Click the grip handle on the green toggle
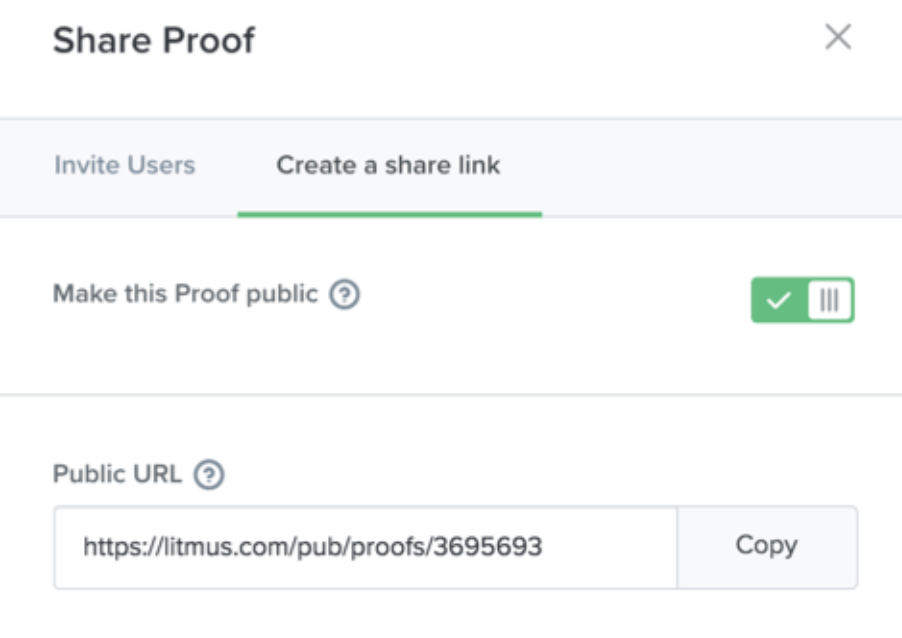Viewport: 902px width, 638px height. coord(829,300)
